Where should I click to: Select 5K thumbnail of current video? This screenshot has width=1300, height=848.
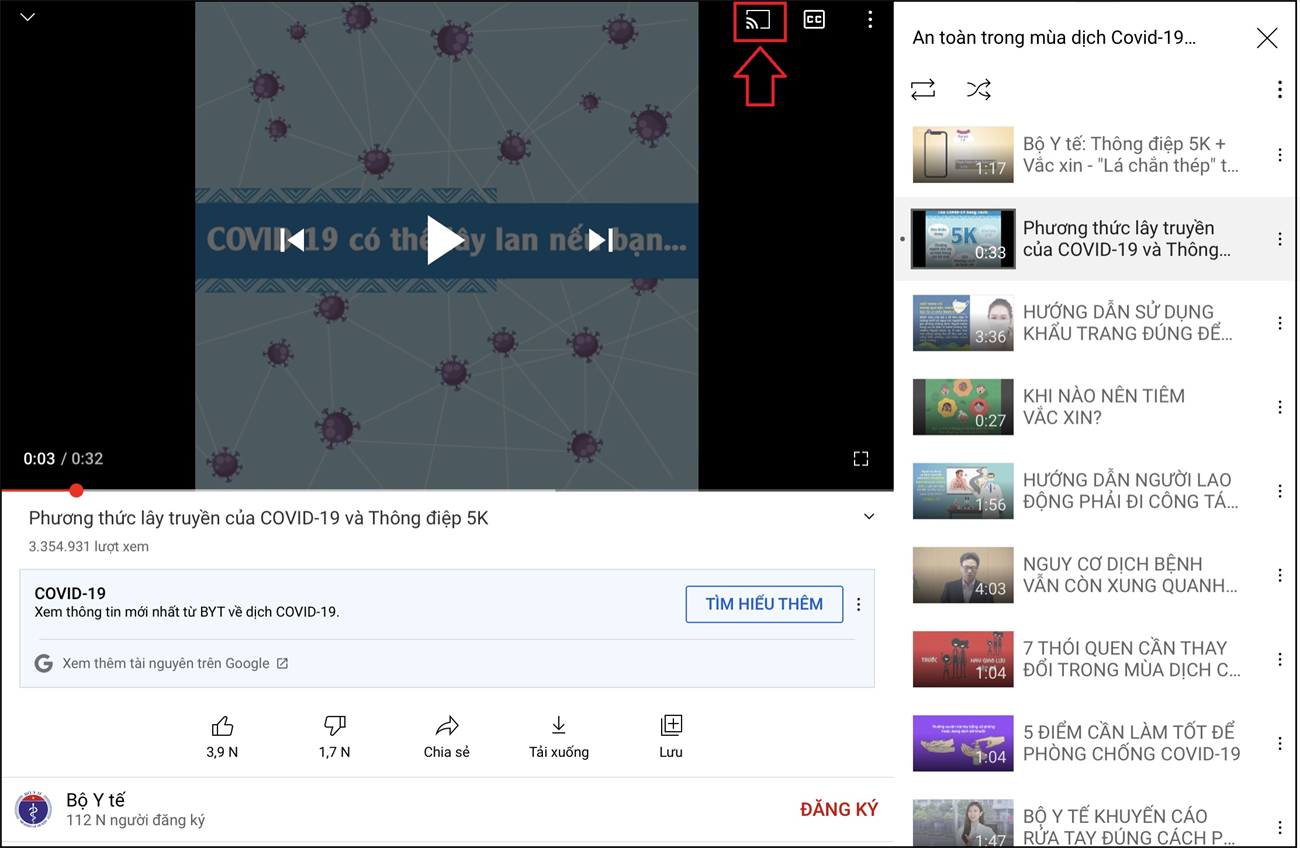(963, 239)
